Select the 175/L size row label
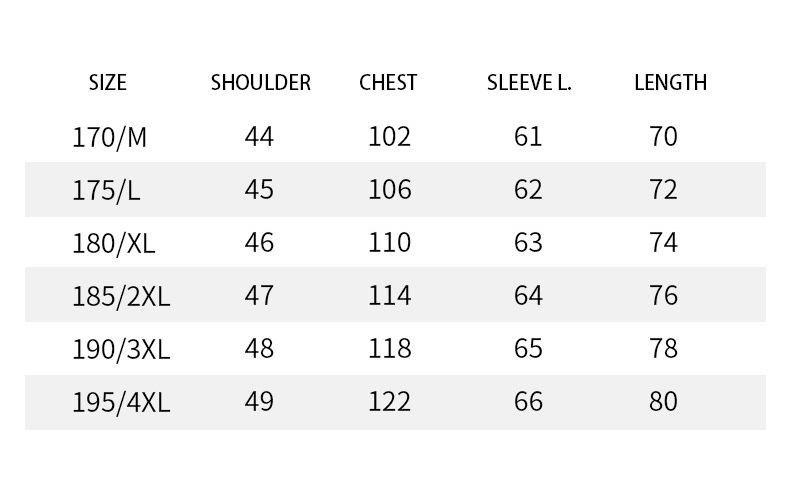This screenshot has width=790, height=500. click(106, 191)
